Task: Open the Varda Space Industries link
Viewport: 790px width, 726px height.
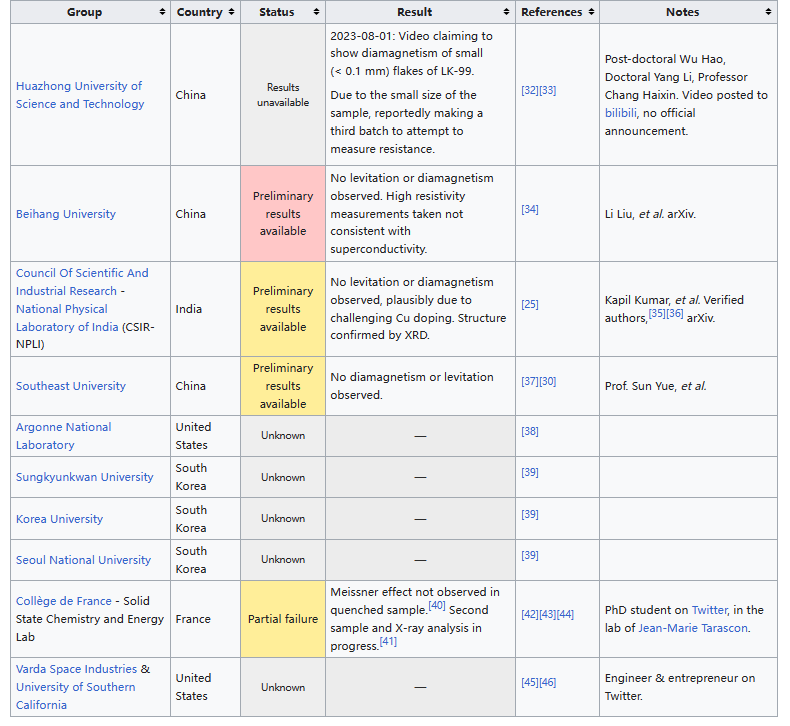Action: click(x=76, y=669)
